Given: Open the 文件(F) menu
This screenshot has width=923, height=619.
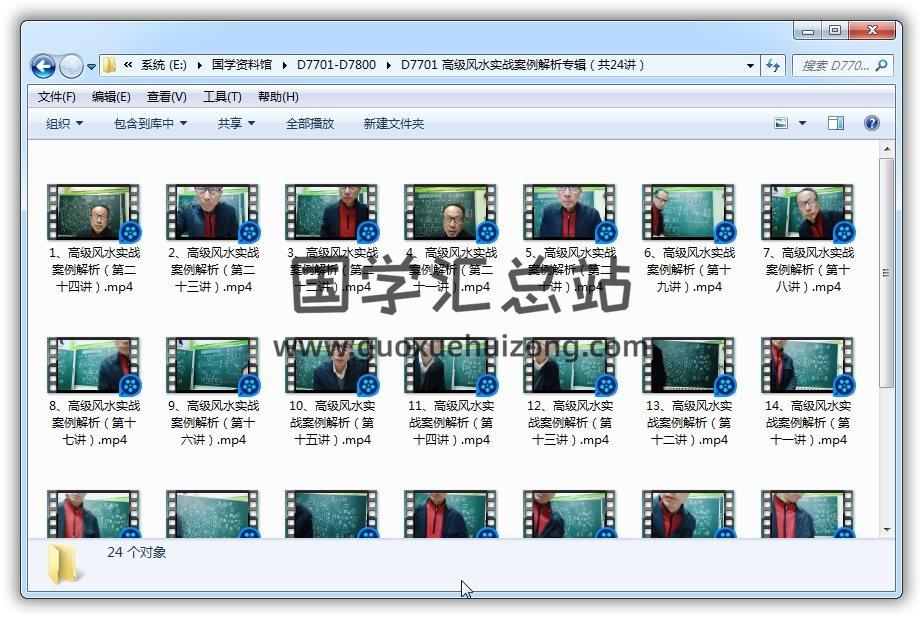Looking at the screenshot, I should point(57,97).
